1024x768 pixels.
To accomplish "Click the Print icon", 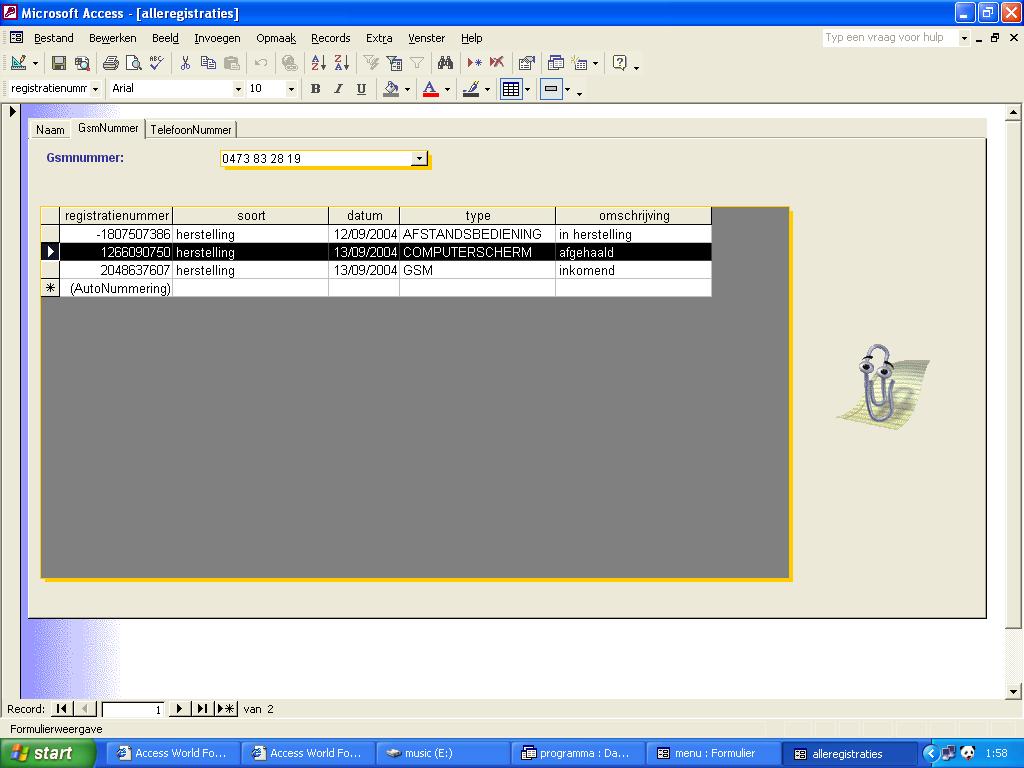I will [x=111, y=63].
